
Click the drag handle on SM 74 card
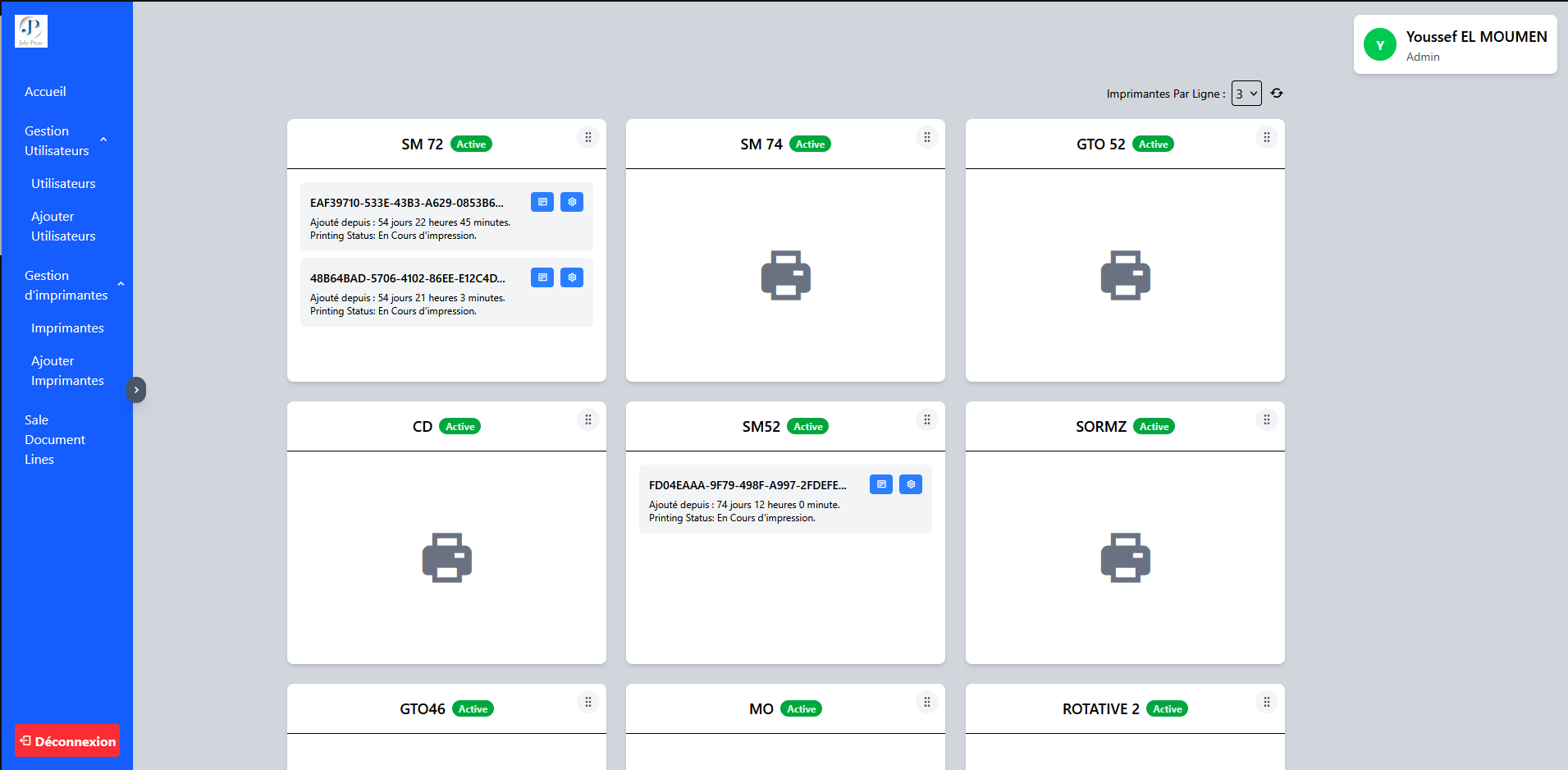[927, 137]
